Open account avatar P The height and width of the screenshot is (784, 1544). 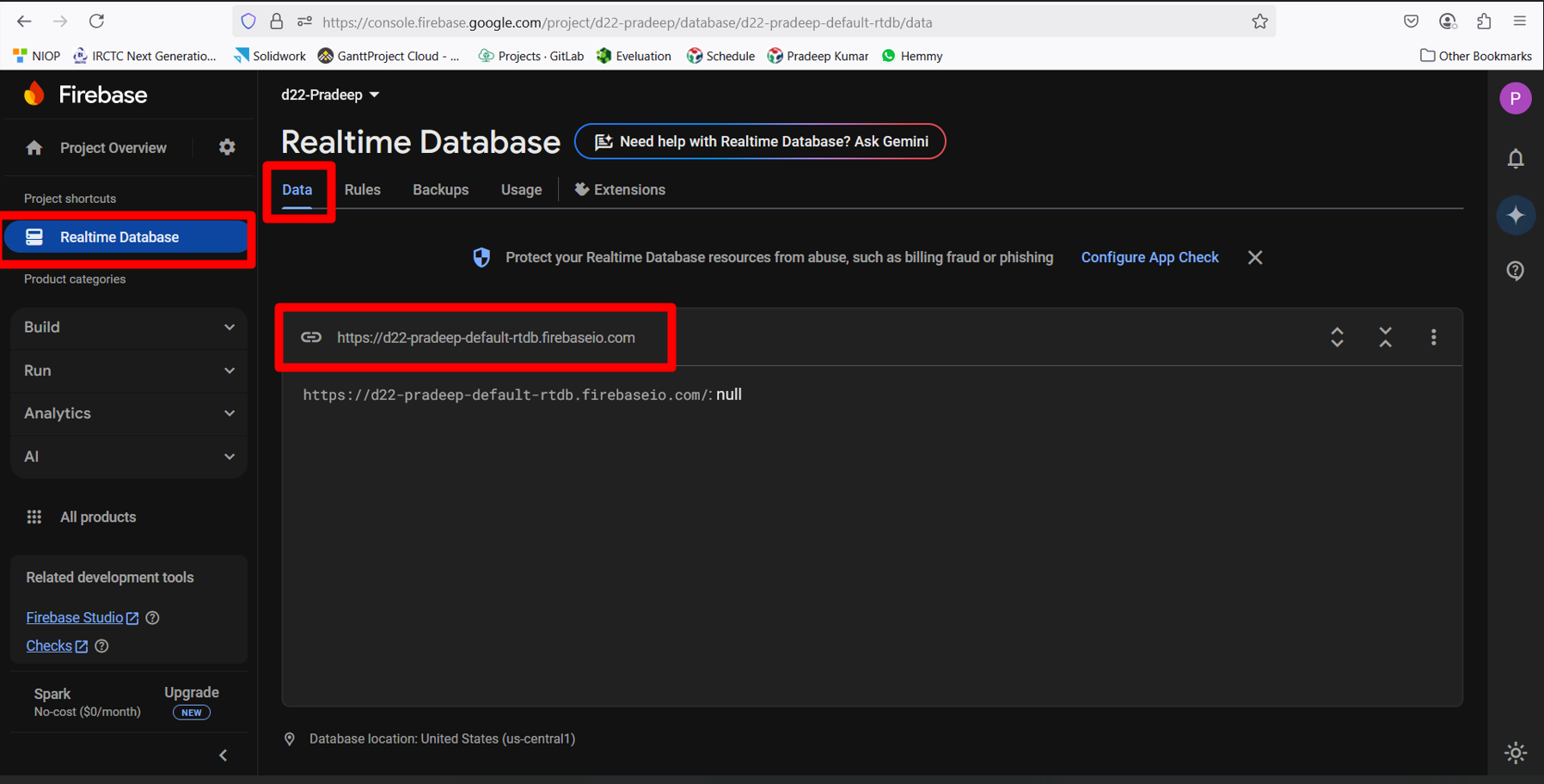click(x=1516, y=98)
